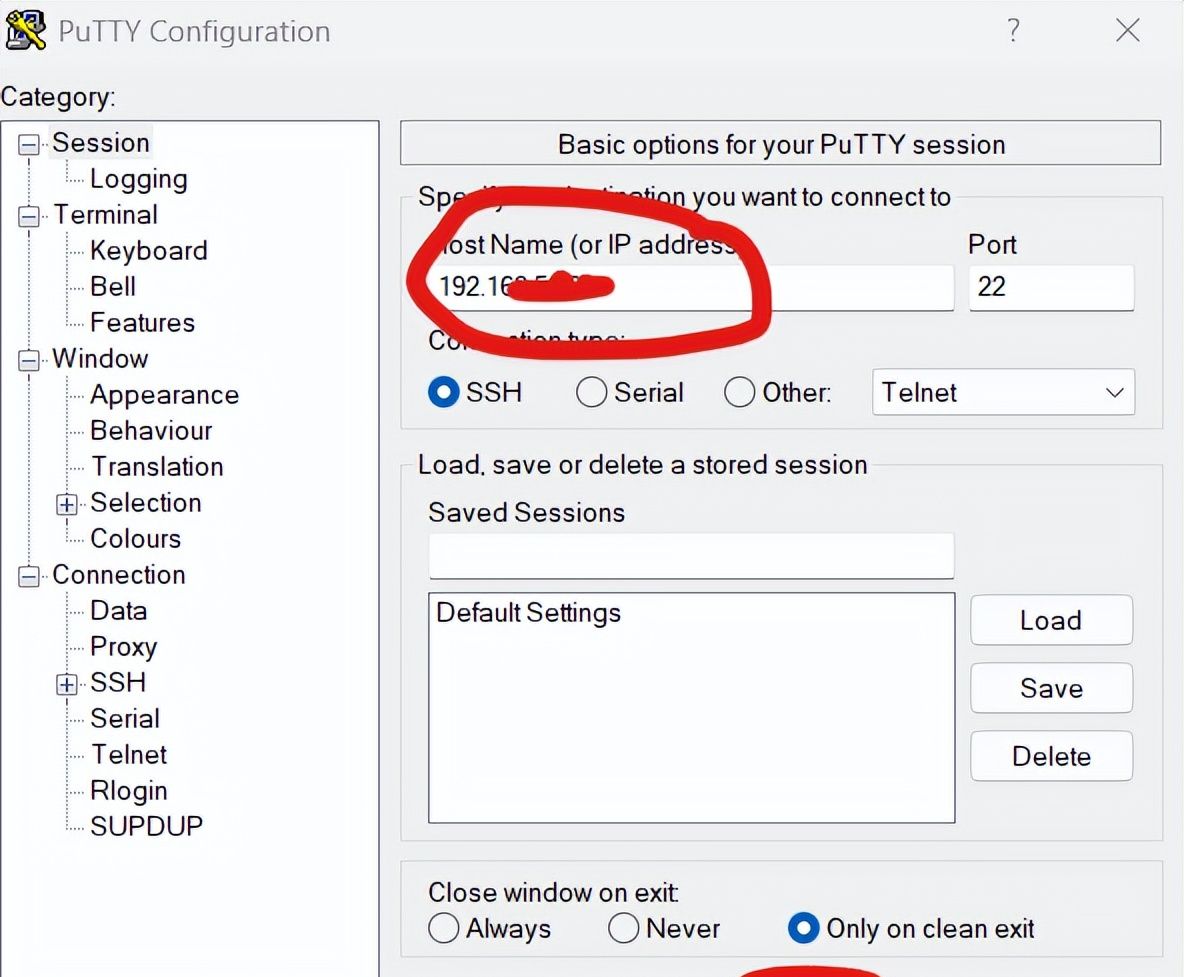Image resolution: width=1184 pixels, height=977 pixels.
Task: Set close window on exit to Never
Action: (x=623, y=929)
